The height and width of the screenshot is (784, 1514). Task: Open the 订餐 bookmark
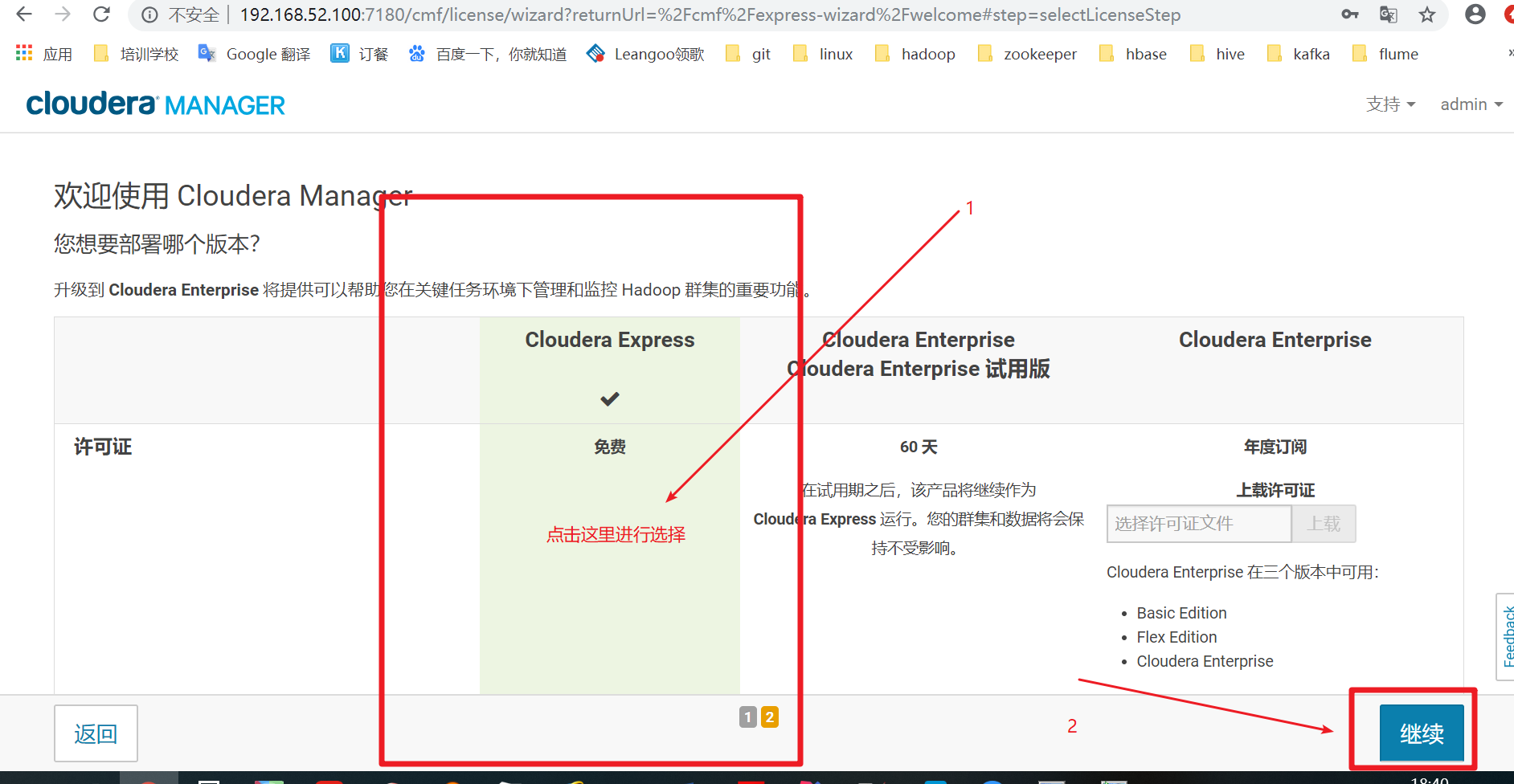pos(359,54)
